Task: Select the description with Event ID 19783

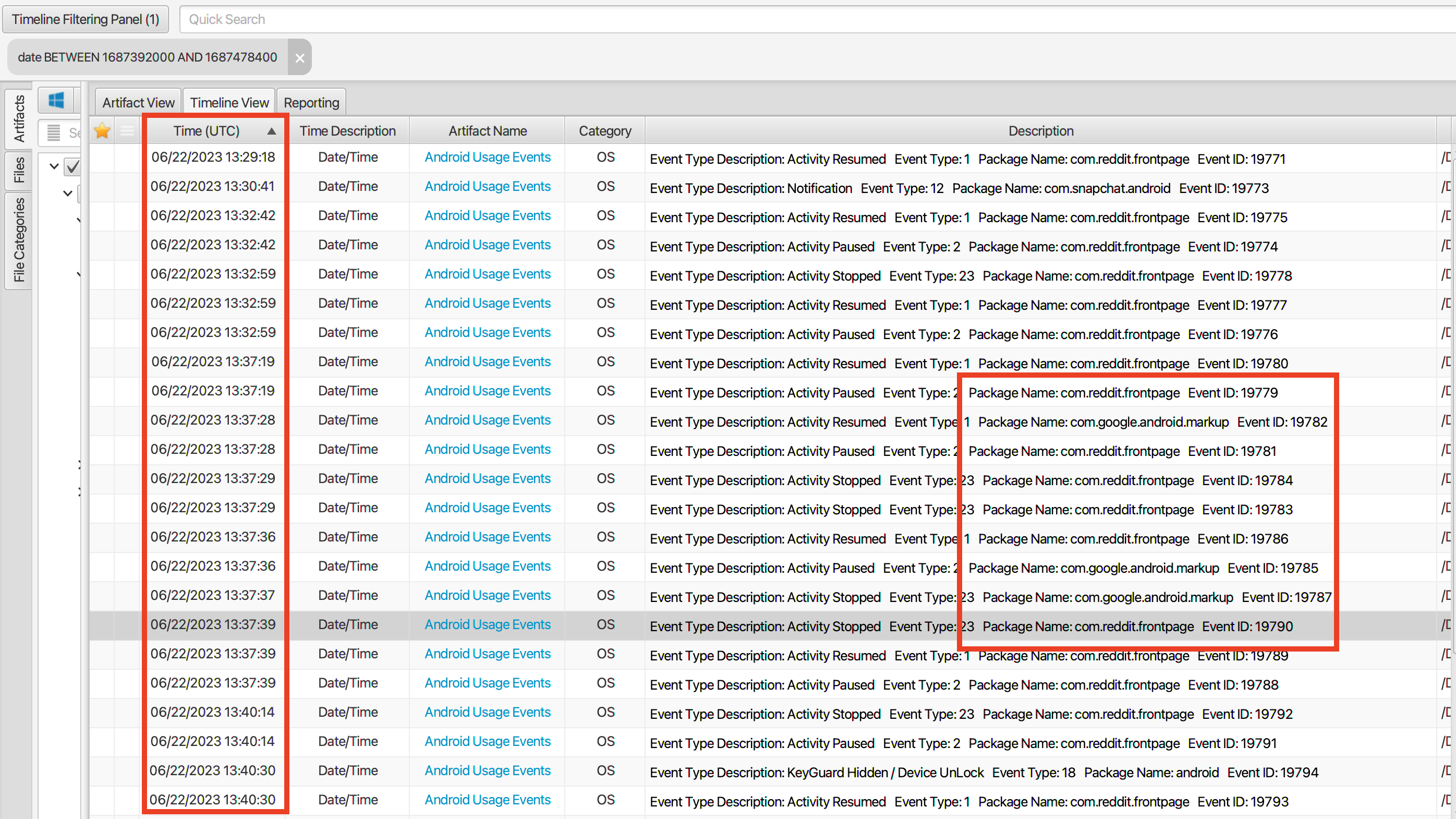Action: coord(971,509)
